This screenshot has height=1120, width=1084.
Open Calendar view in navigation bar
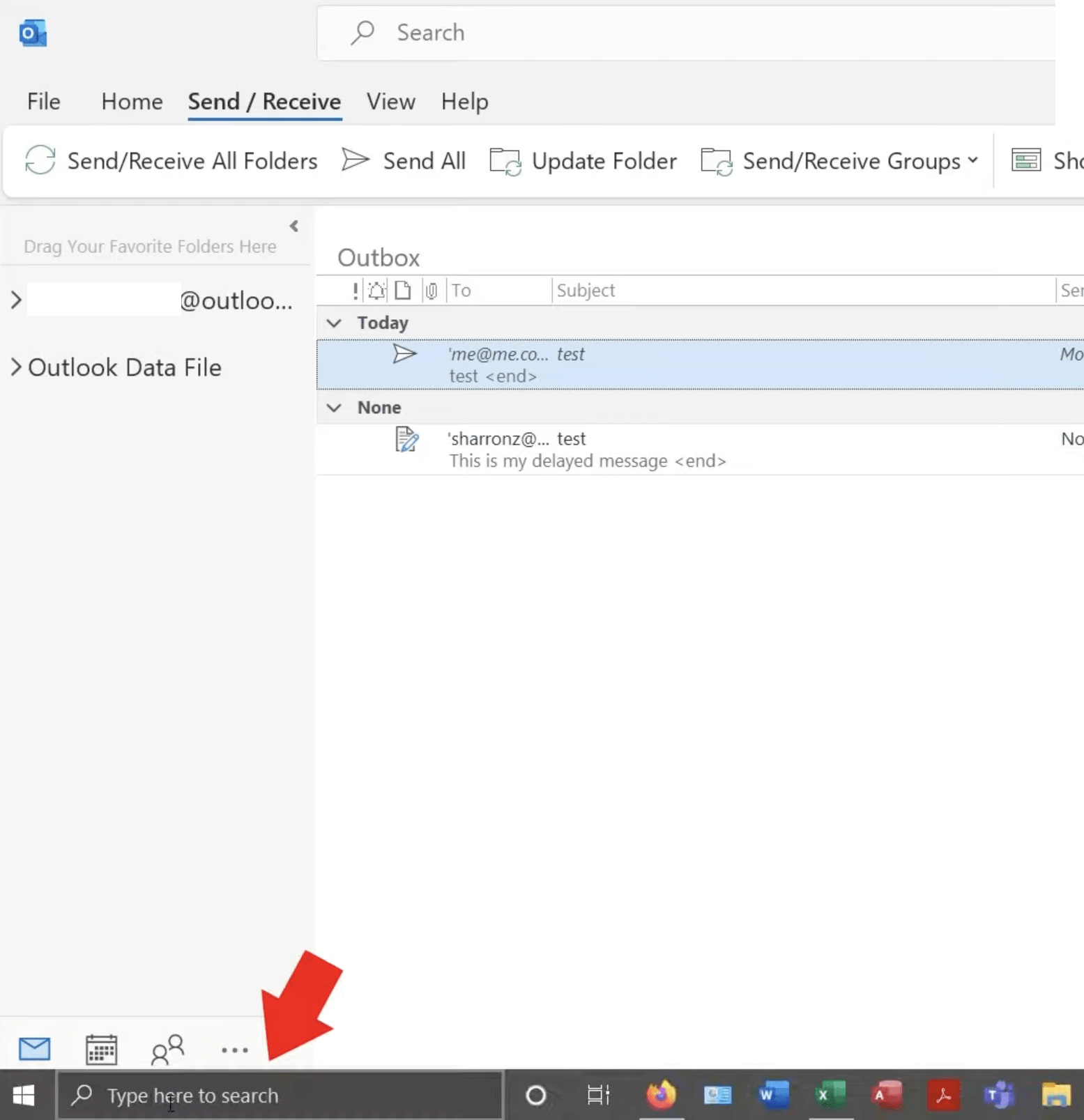click(101, 1049)
